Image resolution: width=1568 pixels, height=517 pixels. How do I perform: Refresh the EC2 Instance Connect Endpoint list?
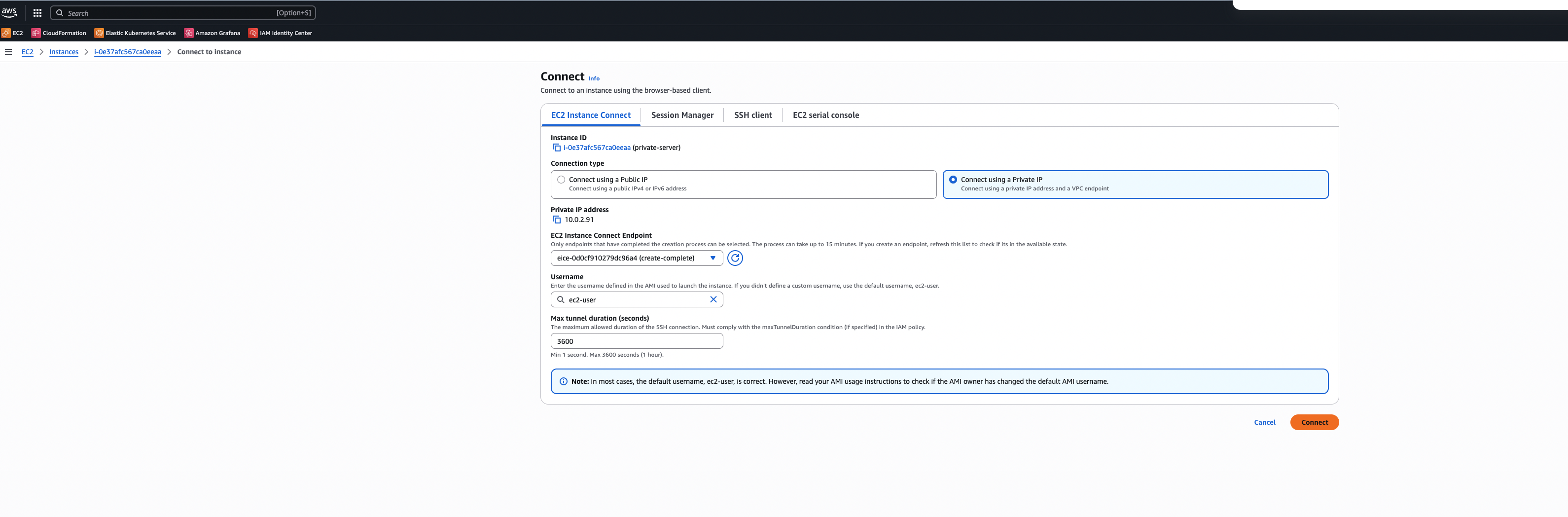tap(735, 258)
